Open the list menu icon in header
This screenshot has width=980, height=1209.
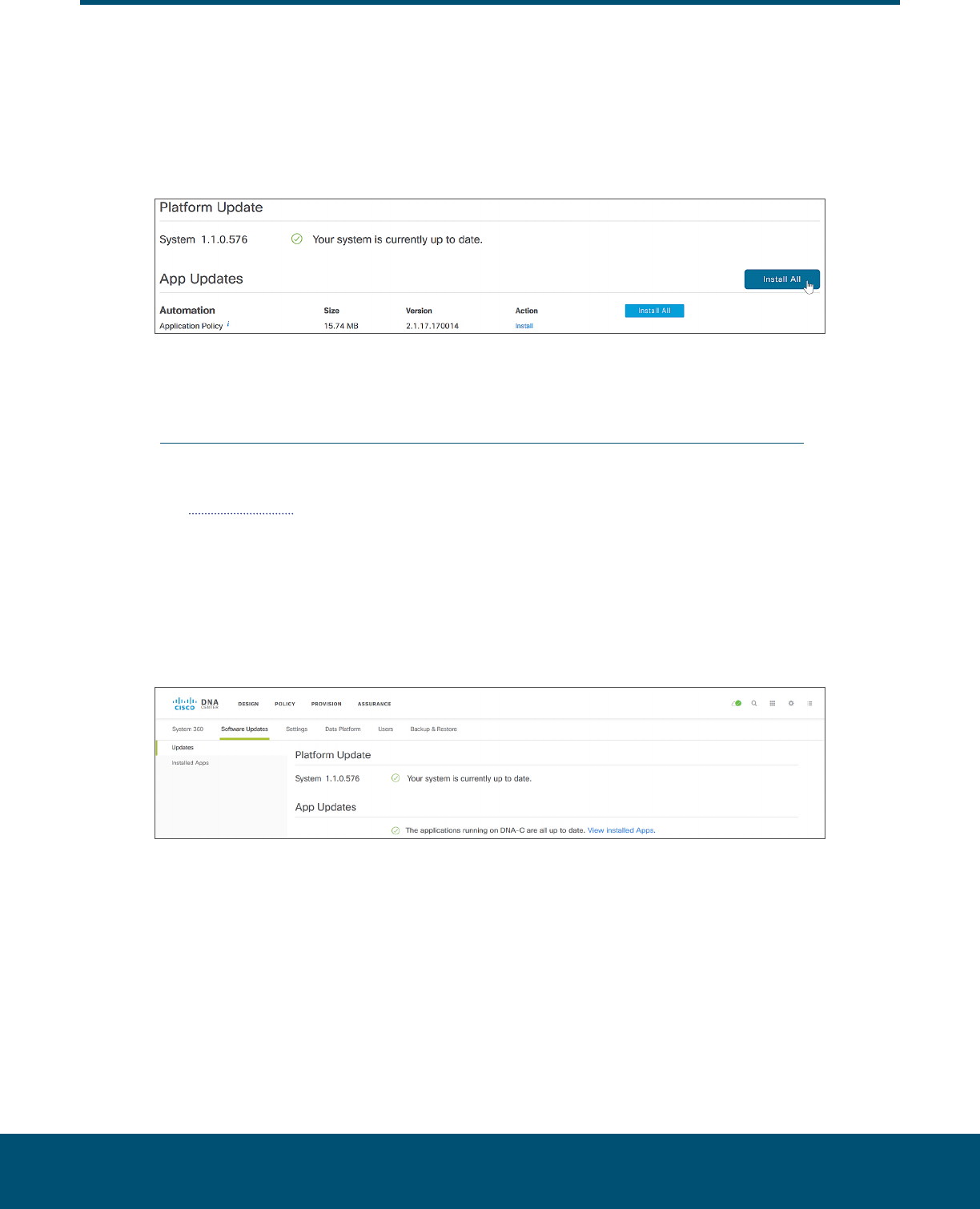[810, 704]
